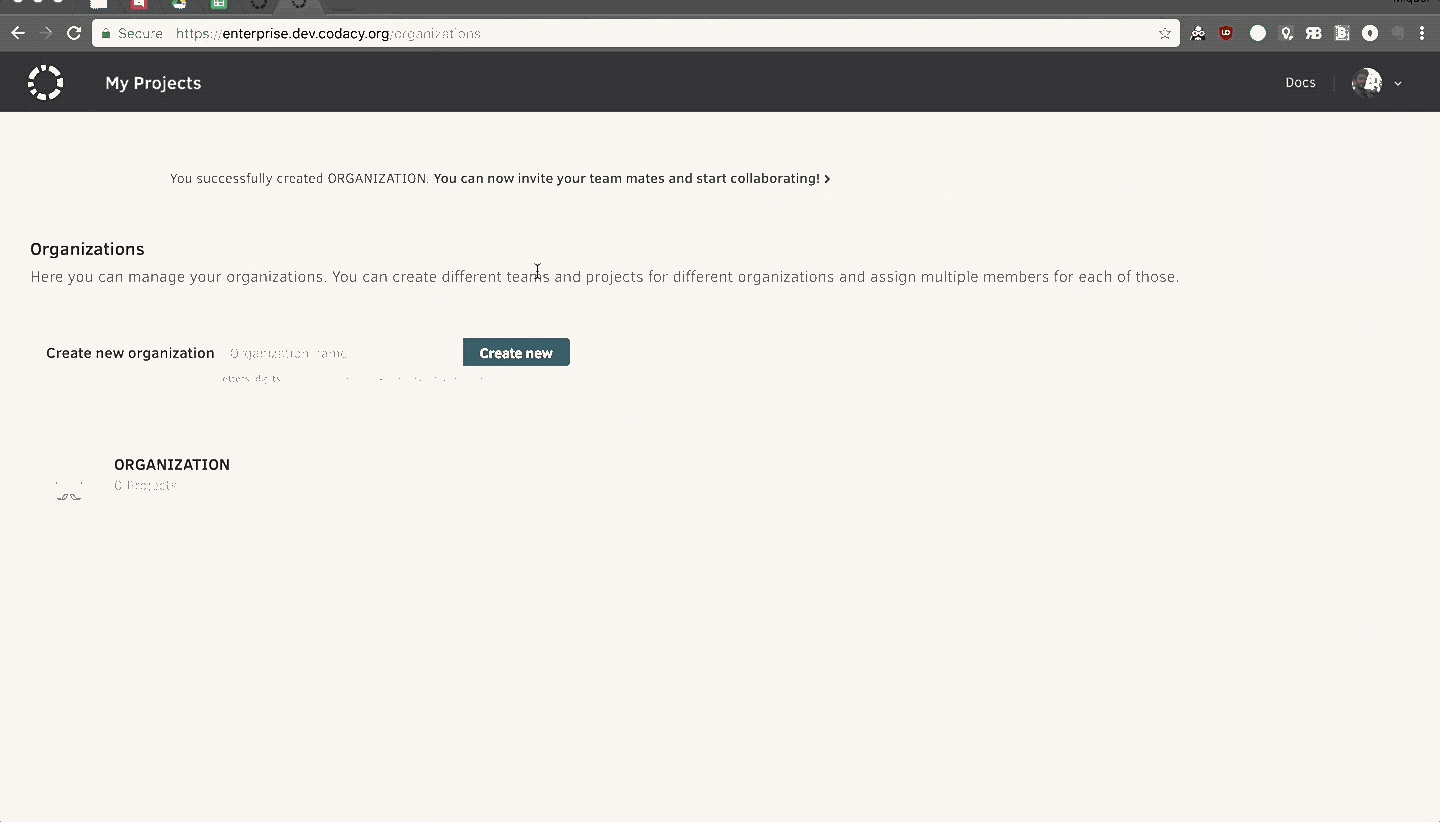This screenshot has width=1440, height=822.
Task: Open the Docs link
Action: tap(1300, 83)
